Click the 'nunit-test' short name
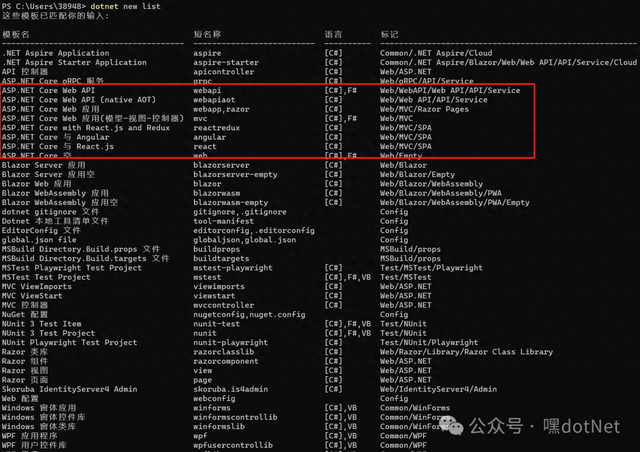The image size is (640, 452). [x=216, y=324]
